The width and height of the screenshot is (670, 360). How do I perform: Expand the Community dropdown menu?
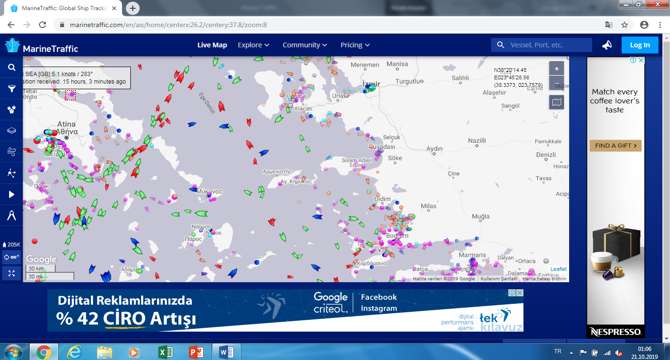(305, 45)
